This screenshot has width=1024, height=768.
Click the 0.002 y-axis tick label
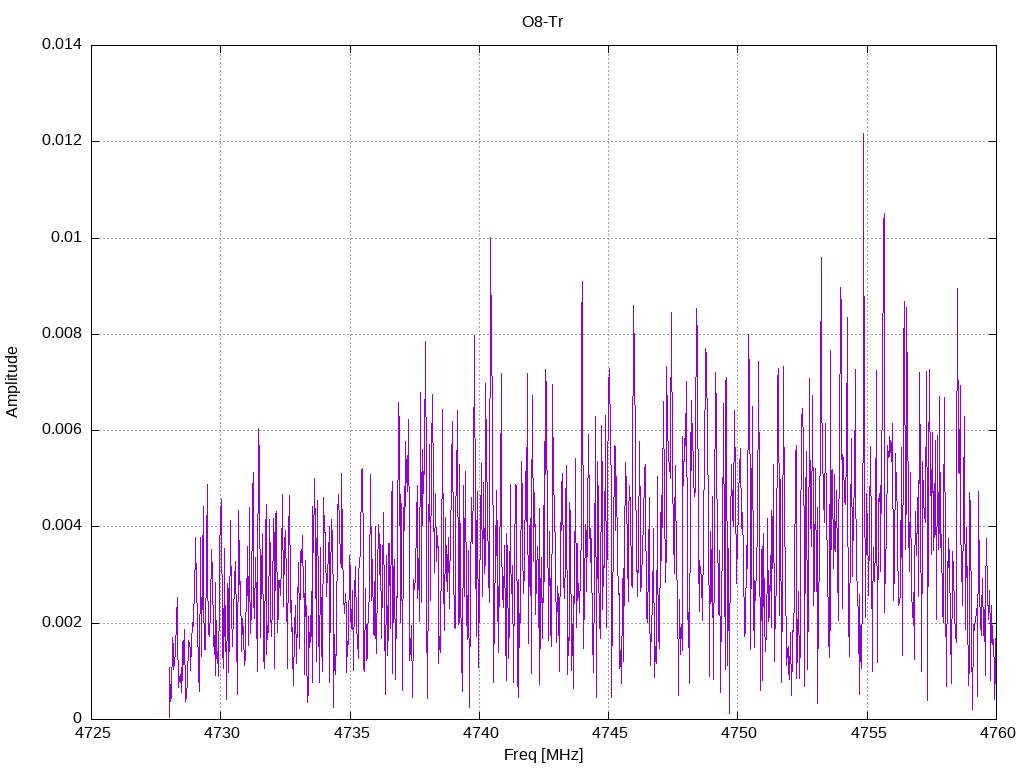62,622
